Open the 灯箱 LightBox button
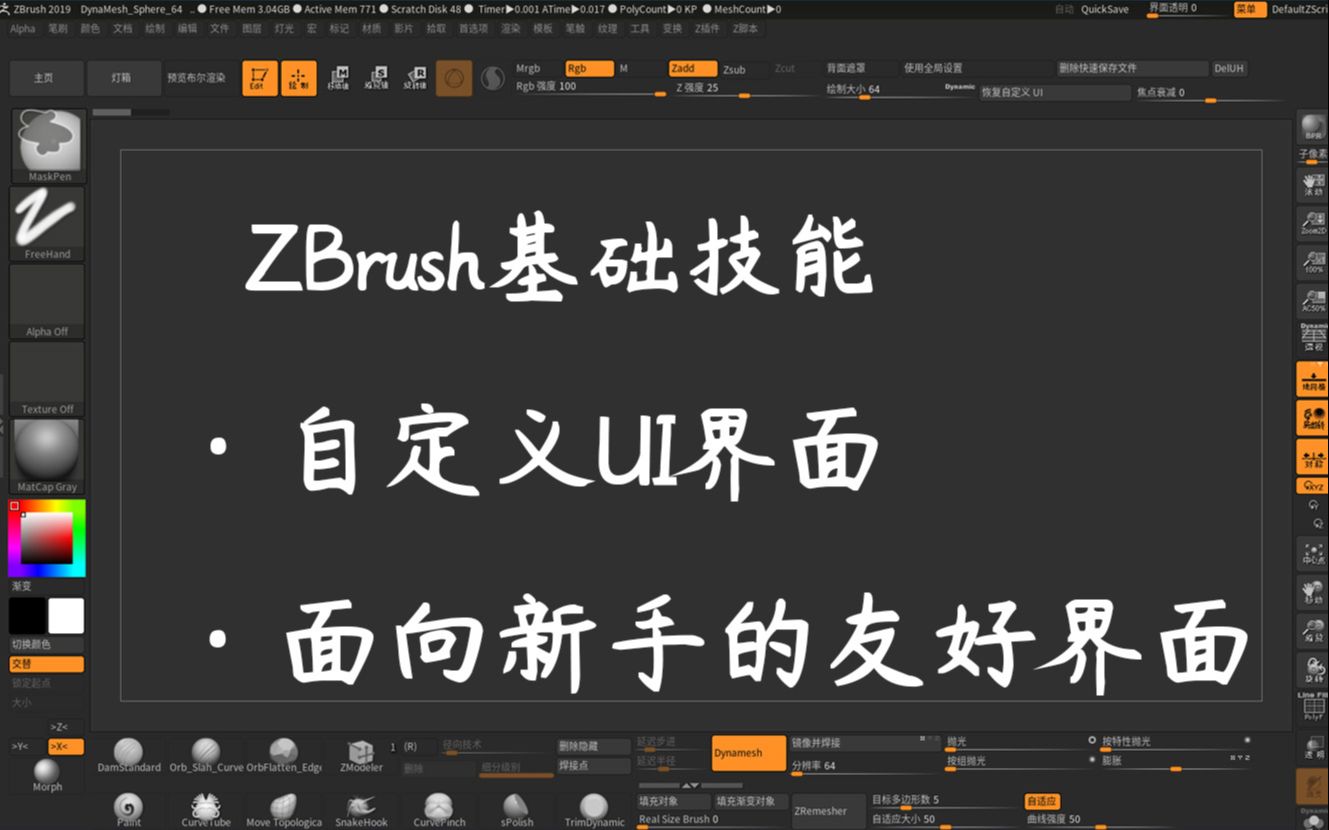The width and height of the screenshot is (1329, 830). (x=122, y=78)
